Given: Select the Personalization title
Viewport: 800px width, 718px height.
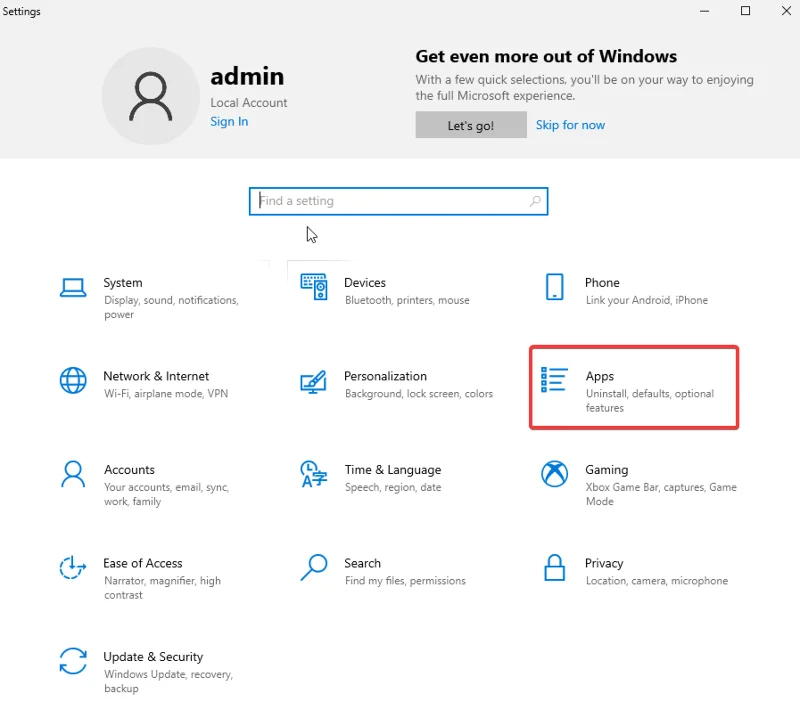Looking at the screenshot, I should [x=385, y=376].
